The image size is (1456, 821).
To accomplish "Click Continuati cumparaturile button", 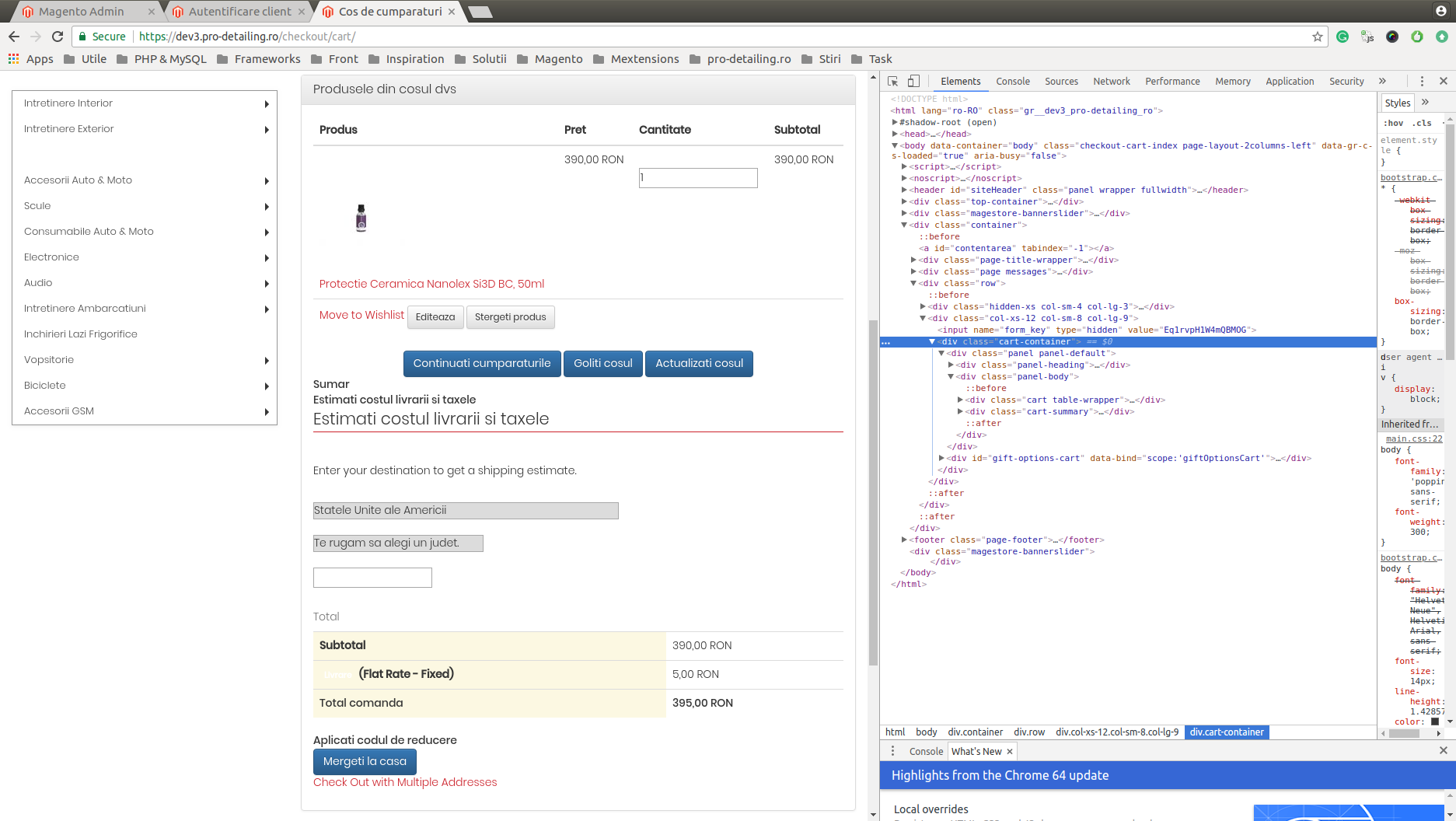I will (x=482, y=364).
